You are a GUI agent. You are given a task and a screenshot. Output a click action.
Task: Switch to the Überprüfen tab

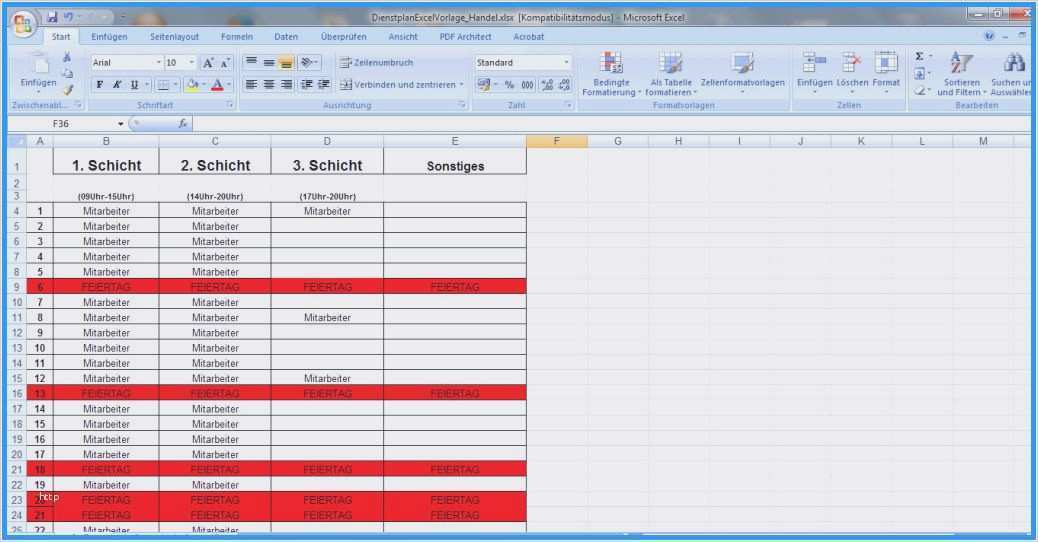click(344, 37)
